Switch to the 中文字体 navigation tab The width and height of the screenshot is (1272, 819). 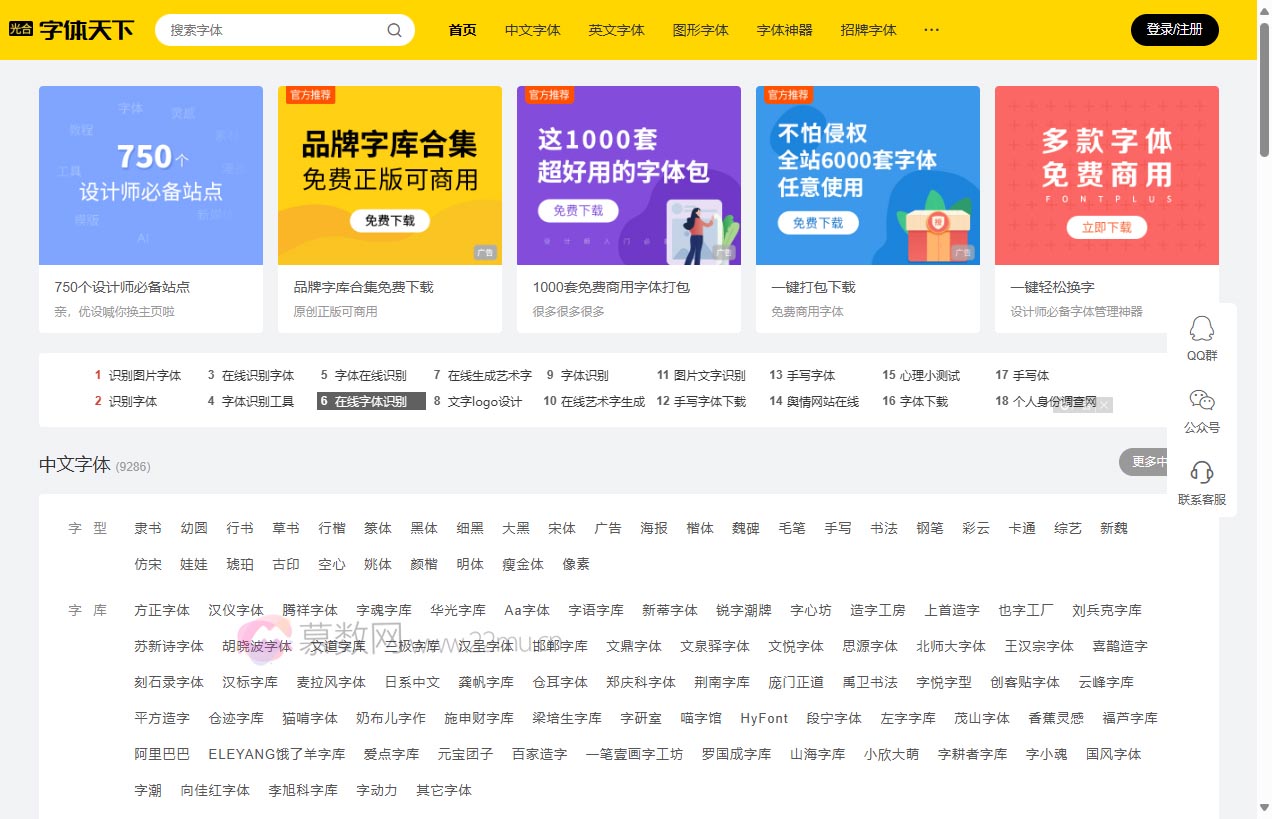pyautogui.click(x=532, y=30)
